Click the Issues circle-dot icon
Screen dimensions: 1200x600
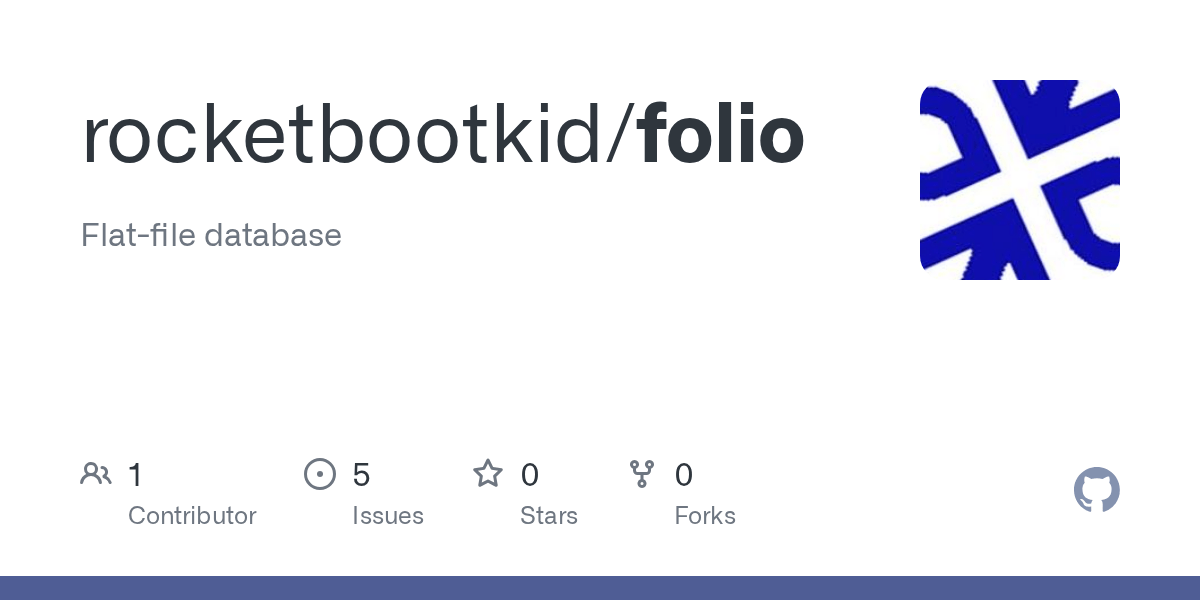320,474
